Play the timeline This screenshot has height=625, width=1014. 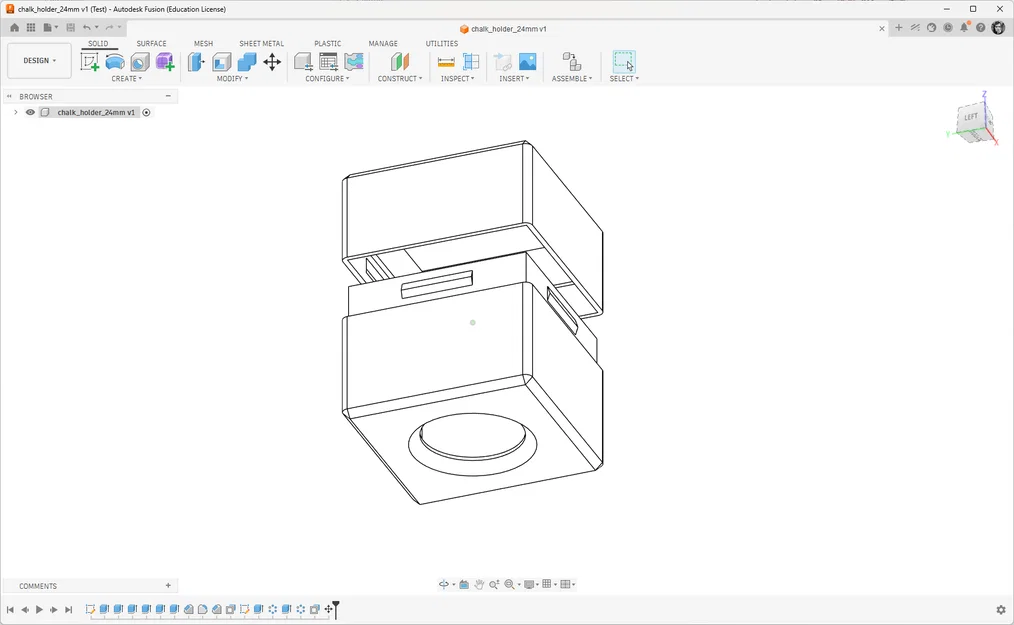(x=39, y=609)
